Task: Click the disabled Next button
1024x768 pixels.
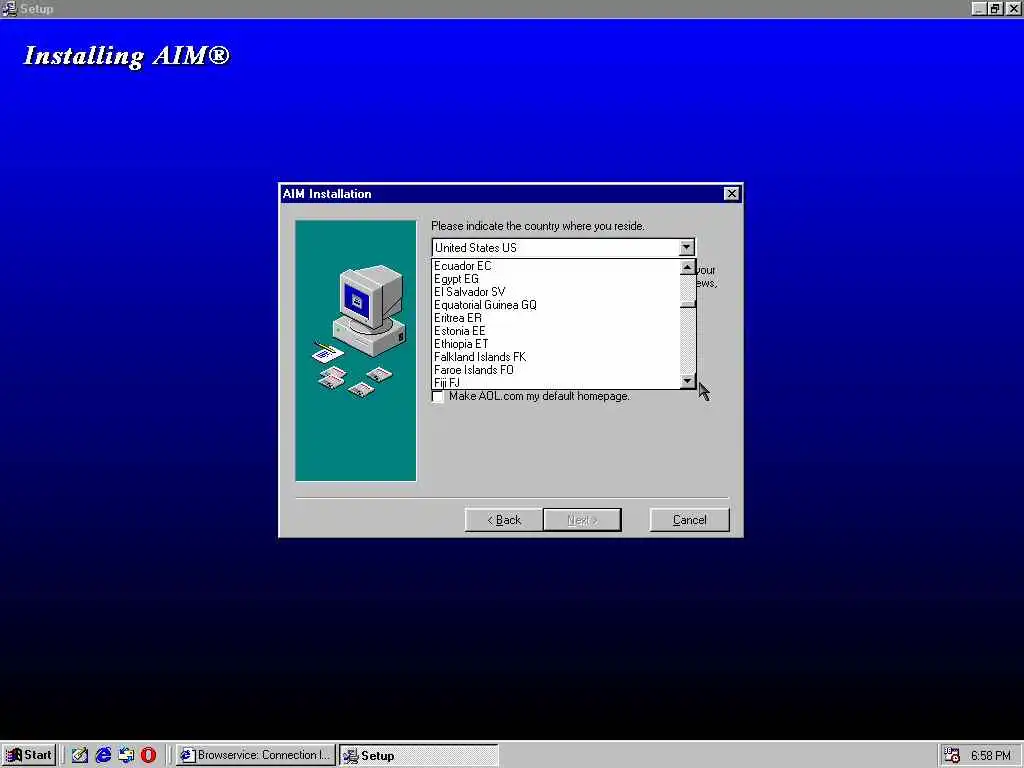Action: pyautogui.click(x=582, y=520)
